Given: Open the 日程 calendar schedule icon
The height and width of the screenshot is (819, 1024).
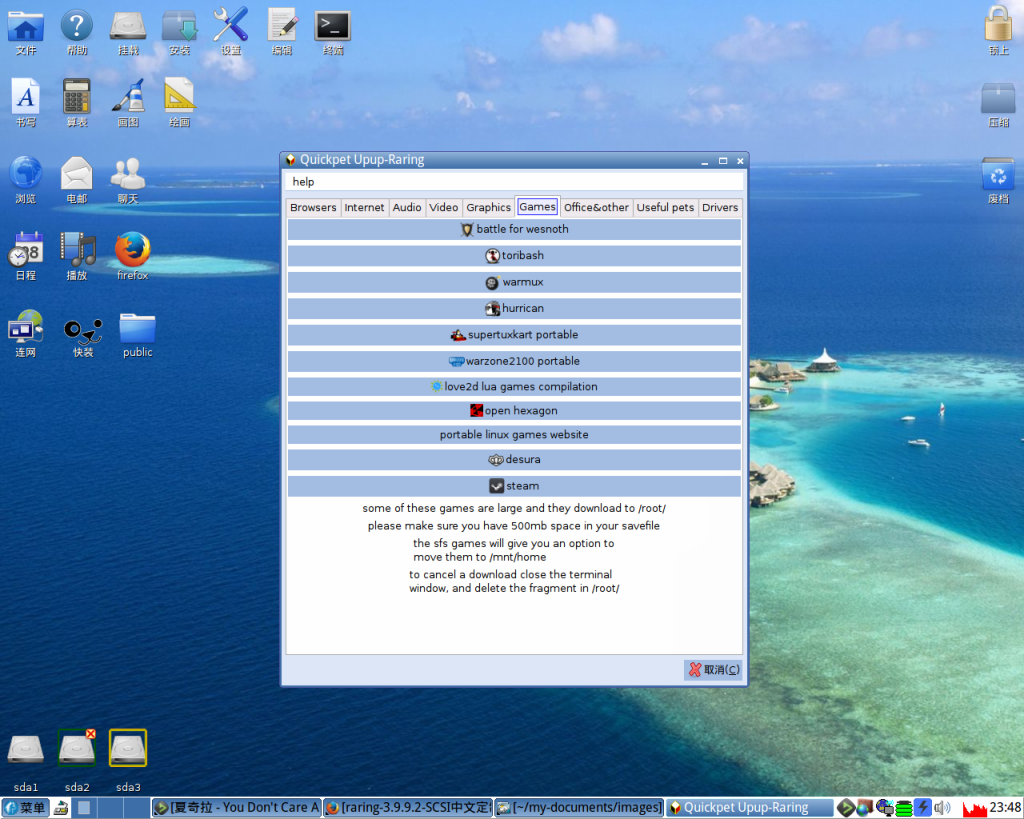Looking at the screenshot, I should (25, 249).
